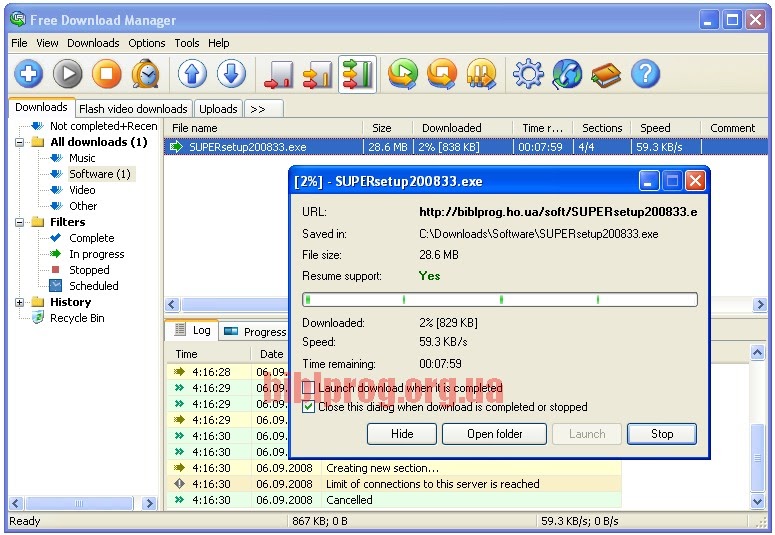This screenshot has width=775, height=535.
Task: Sort by the Downloaded column header
Action: 462,128
